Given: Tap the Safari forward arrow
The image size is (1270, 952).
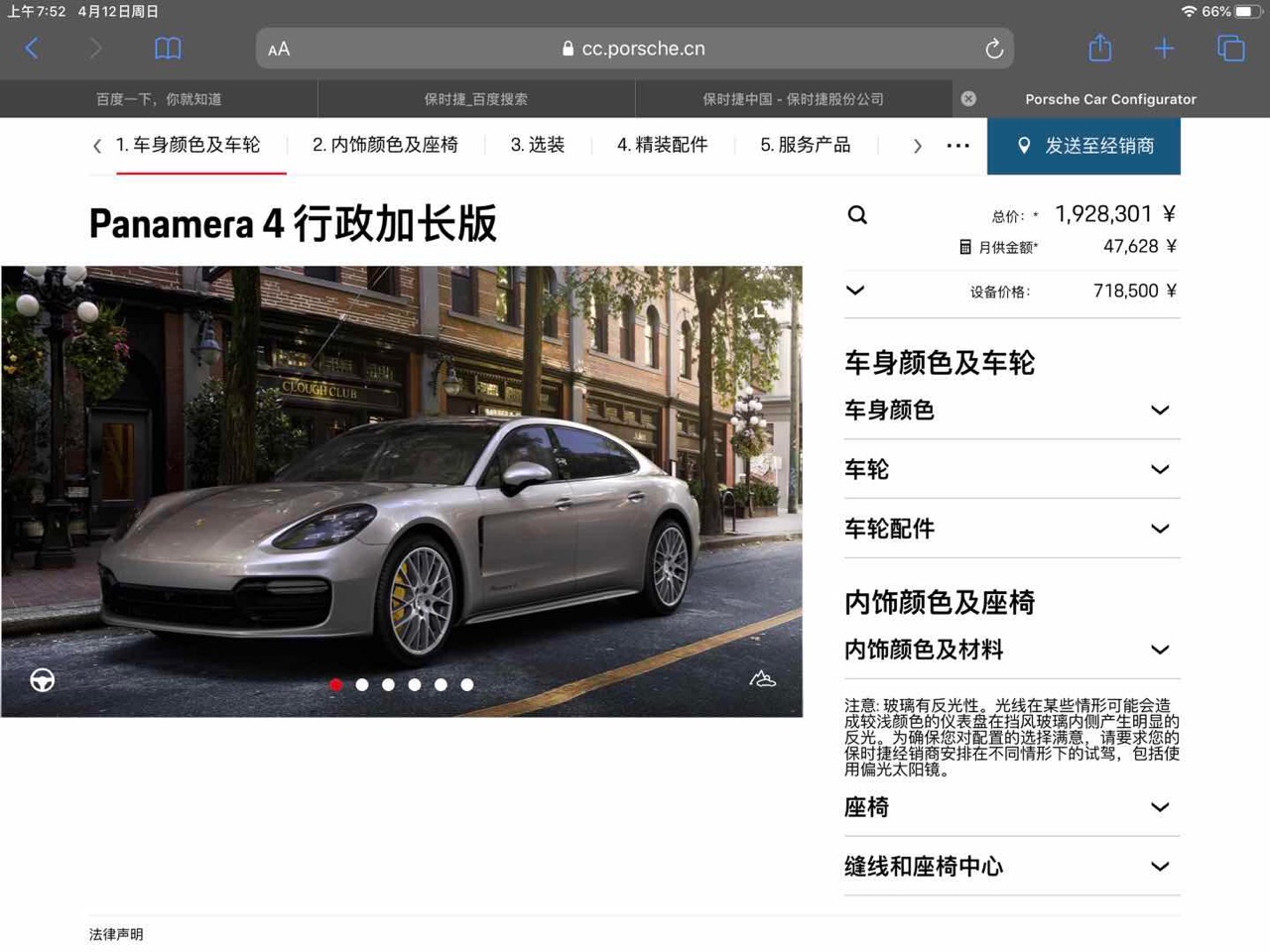Looking at the screenshot, I should (x=95, y=48).
